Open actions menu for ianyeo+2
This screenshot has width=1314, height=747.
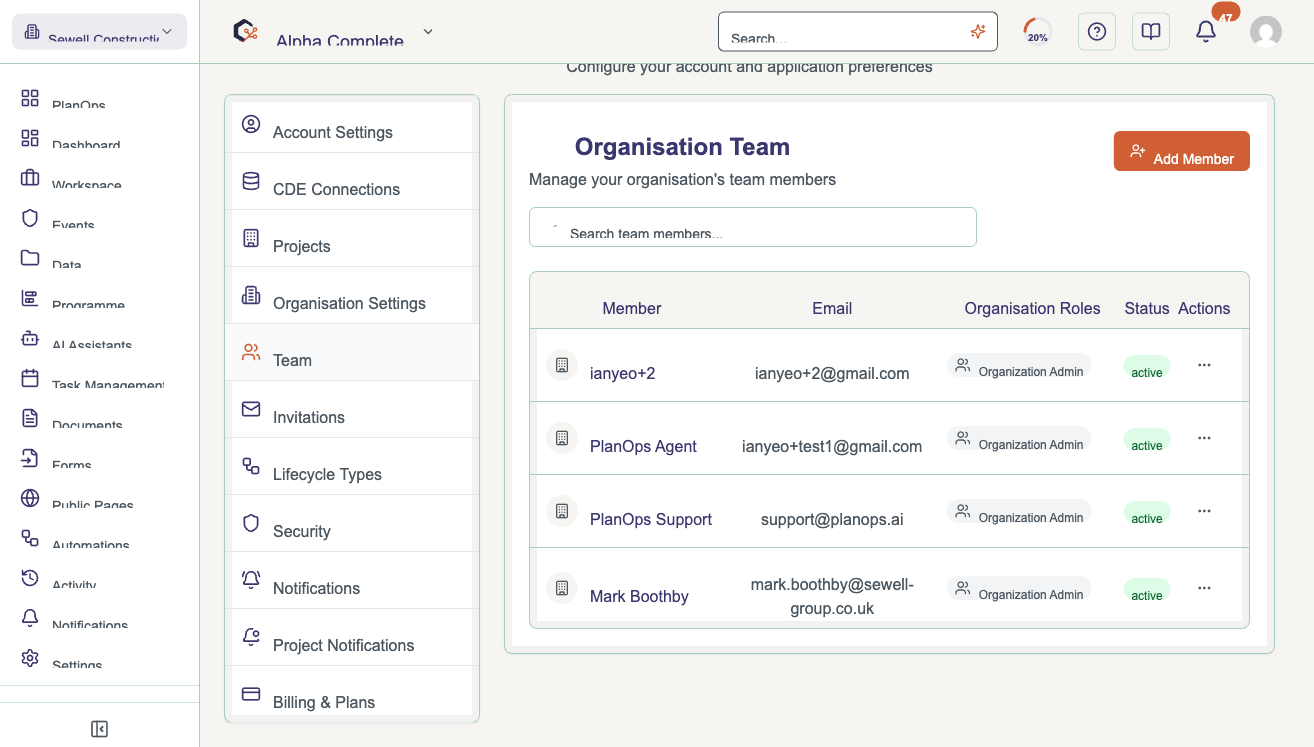point(1204,365)
